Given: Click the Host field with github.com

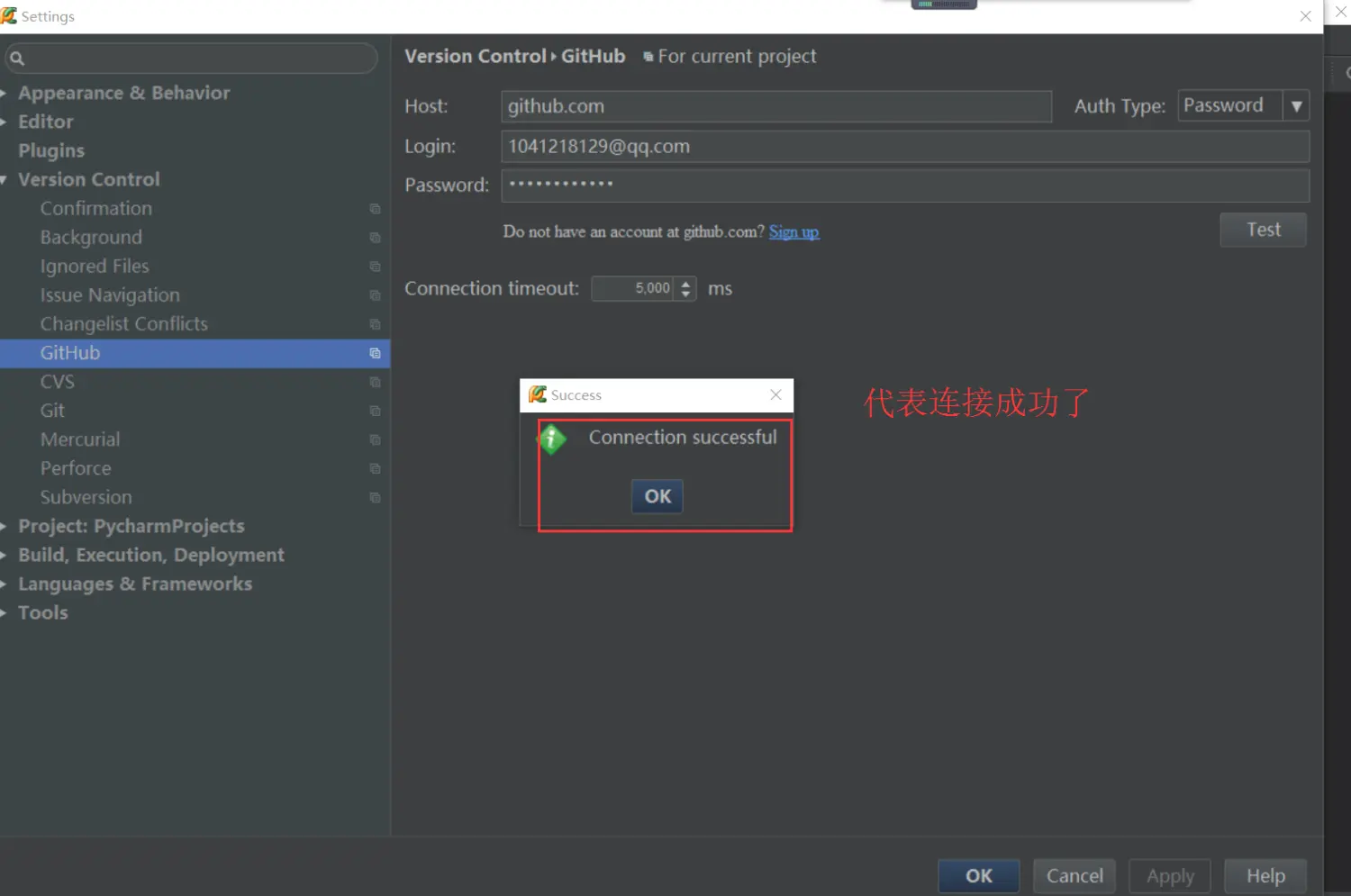Looking at the screenshot, I should [x=776, y=106].
